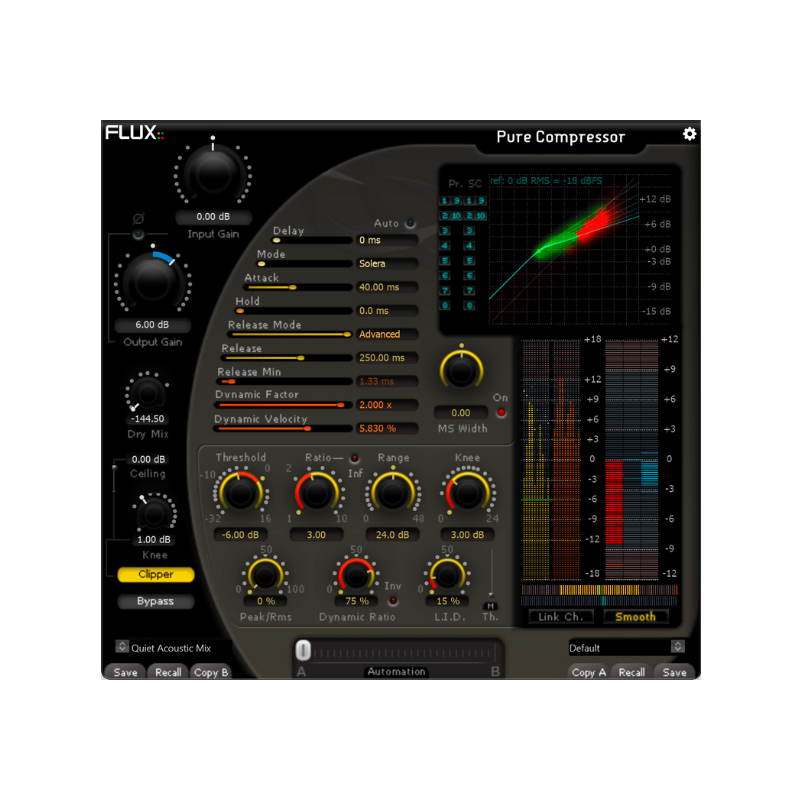The height and width of the screenshot is (800, 800).
Task: Toggle the Smooth meter button
Action: tap(635, 617)
